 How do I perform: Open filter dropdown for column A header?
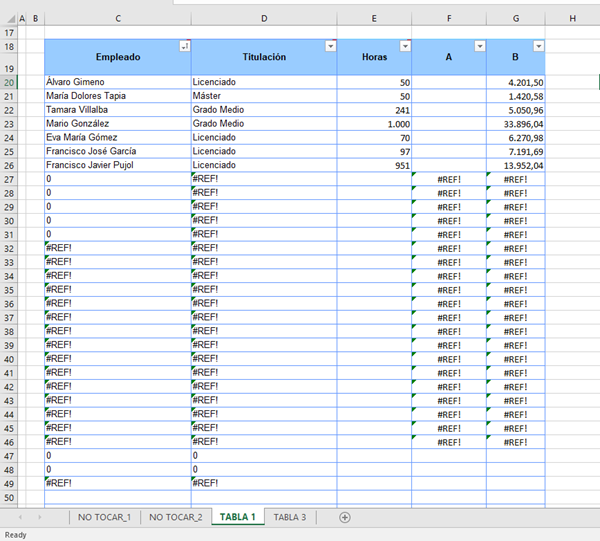point(479,47)
